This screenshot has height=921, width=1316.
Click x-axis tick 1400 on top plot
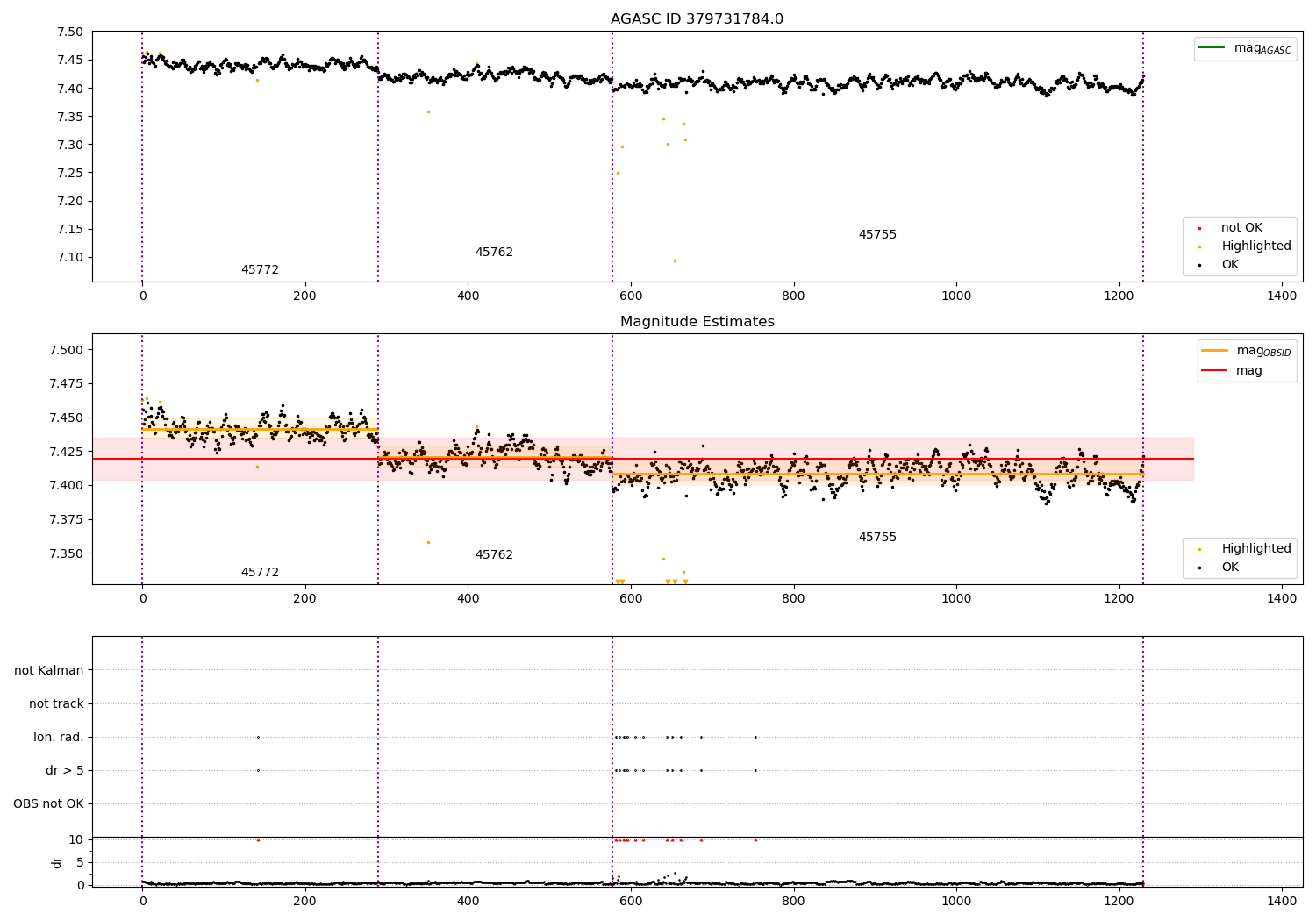[x=1282, y=296]
